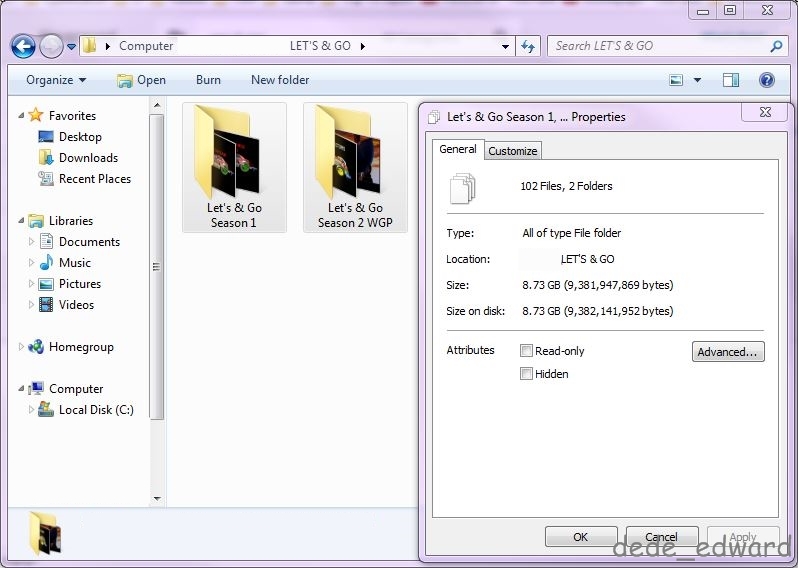Open Let's & Go Season 2 WGP folder
Screen dimensions: 798x568
click(x=356, y=167)
